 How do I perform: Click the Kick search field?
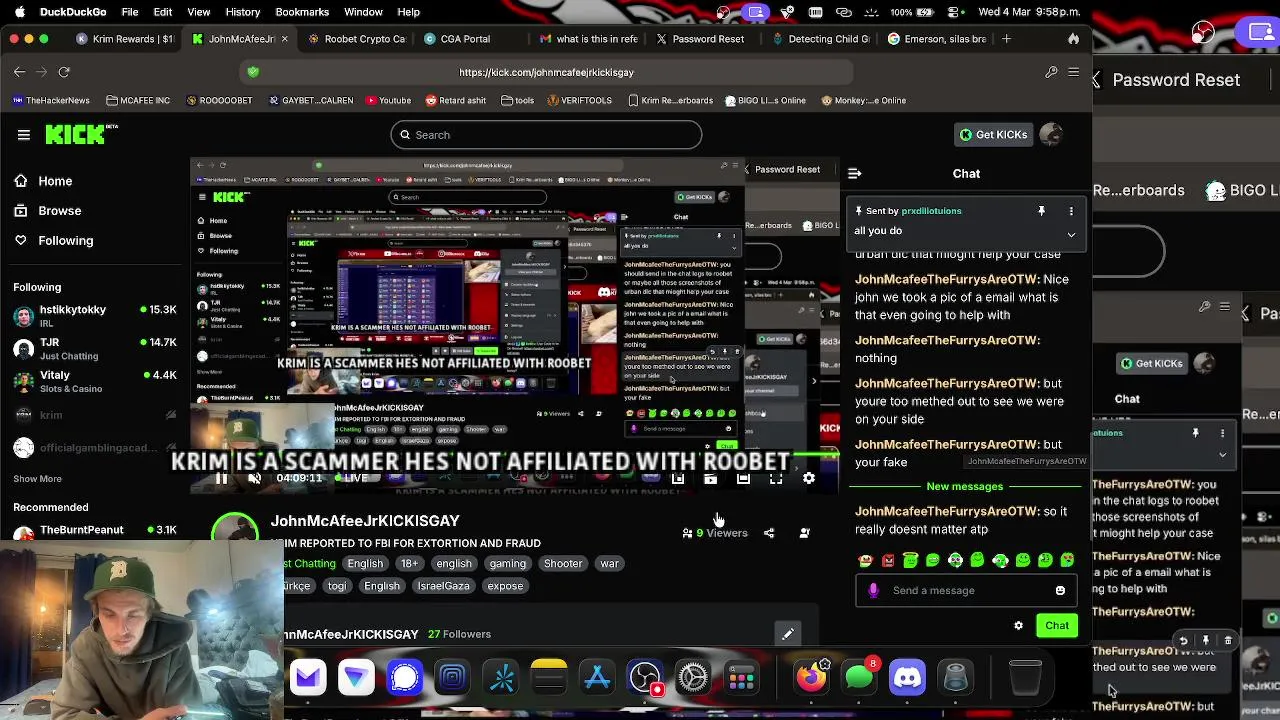pos(546,135)
